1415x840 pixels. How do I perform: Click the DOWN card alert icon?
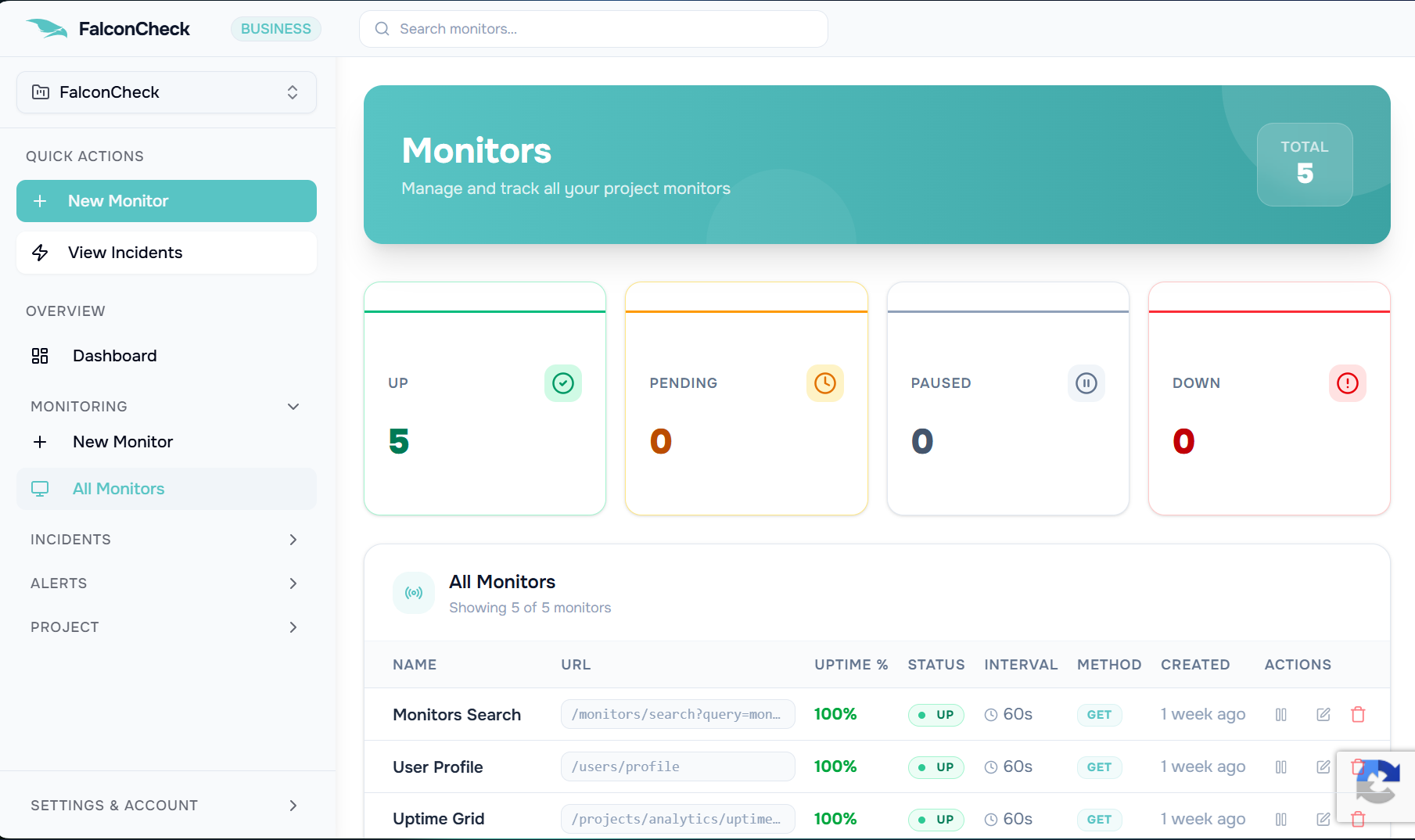[1348, 383]
